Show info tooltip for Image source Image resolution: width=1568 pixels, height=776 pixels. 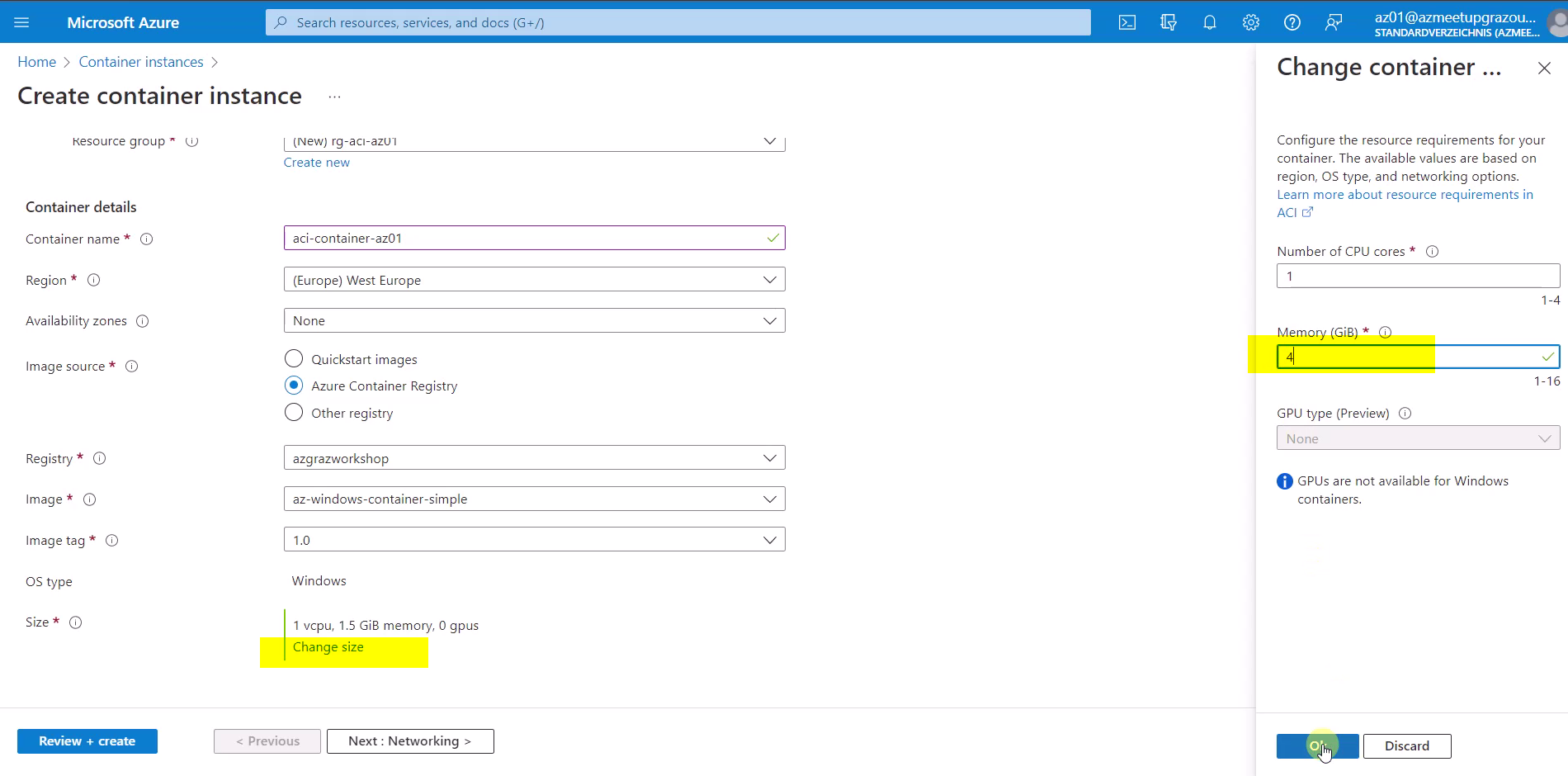[x=131, y=366]
